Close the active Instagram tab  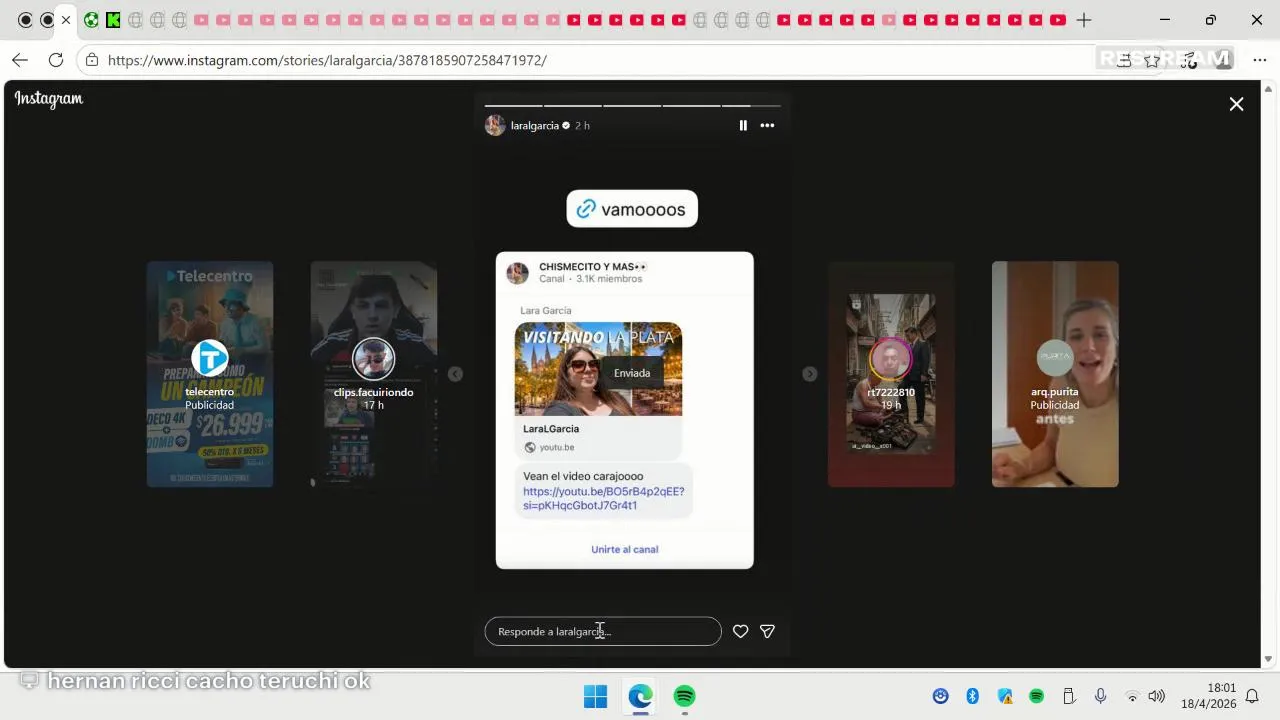[66, 20]
